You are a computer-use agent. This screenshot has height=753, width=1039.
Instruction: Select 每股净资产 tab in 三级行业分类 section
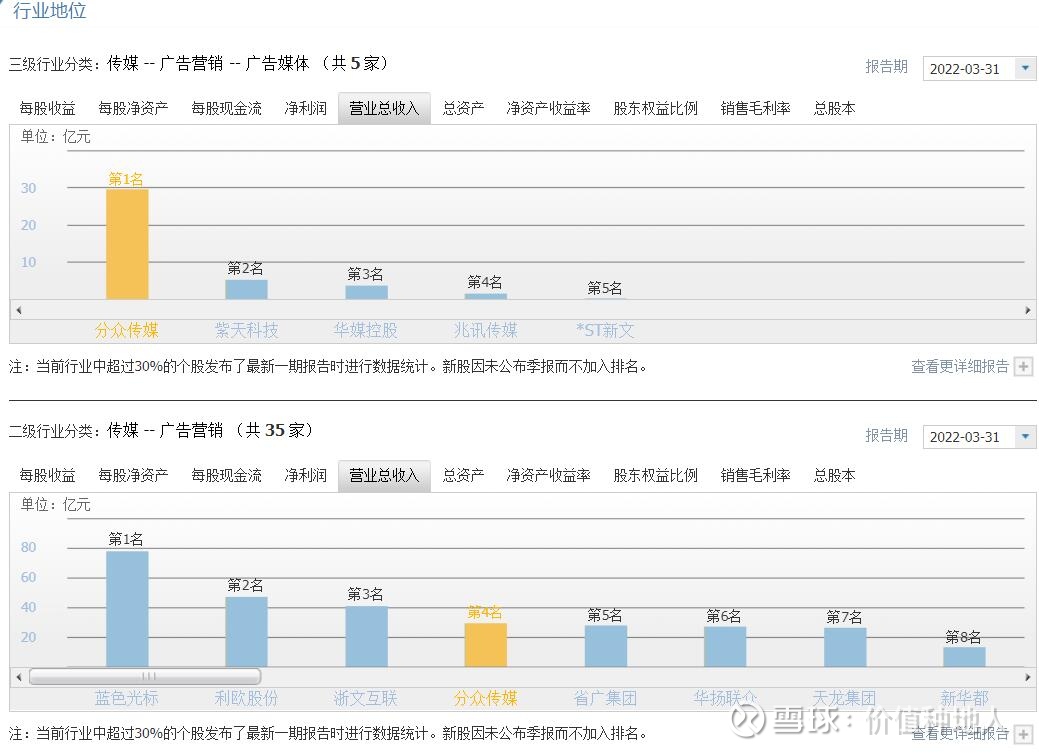(x=133, y=108)
